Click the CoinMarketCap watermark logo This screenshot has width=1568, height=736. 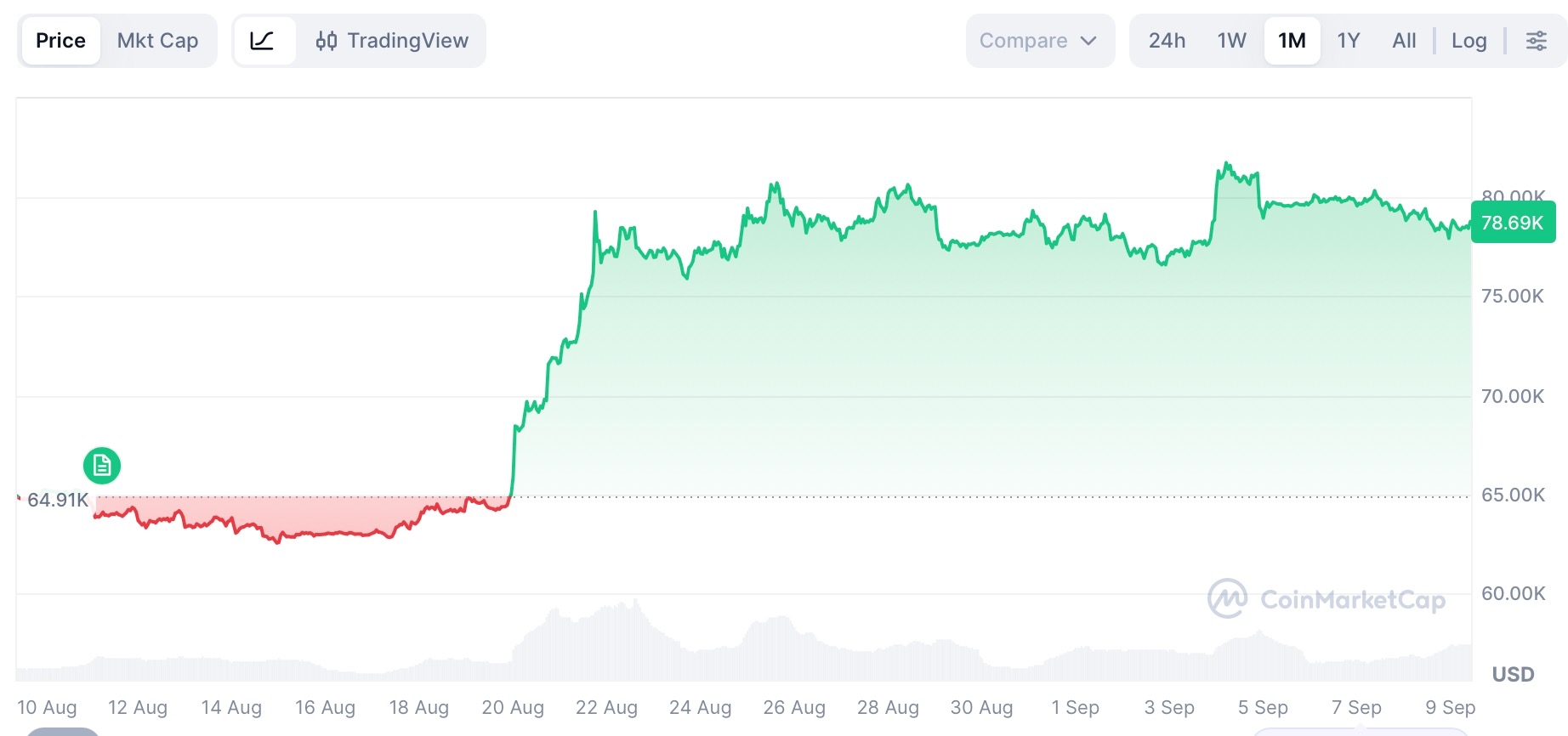1327,599
